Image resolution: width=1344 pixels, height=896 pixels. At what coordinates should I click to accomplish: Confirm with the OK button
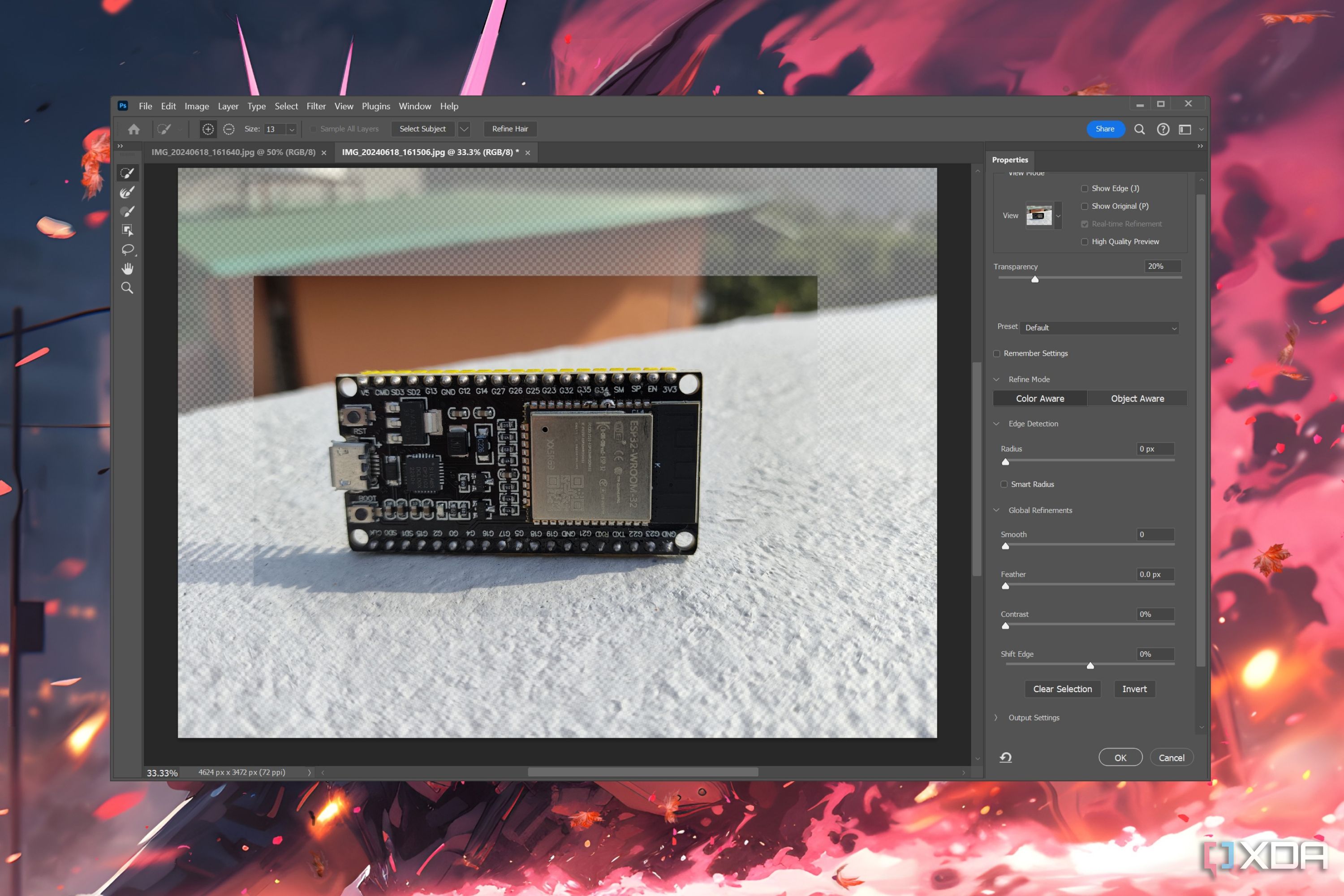(x=1120, y=758)
